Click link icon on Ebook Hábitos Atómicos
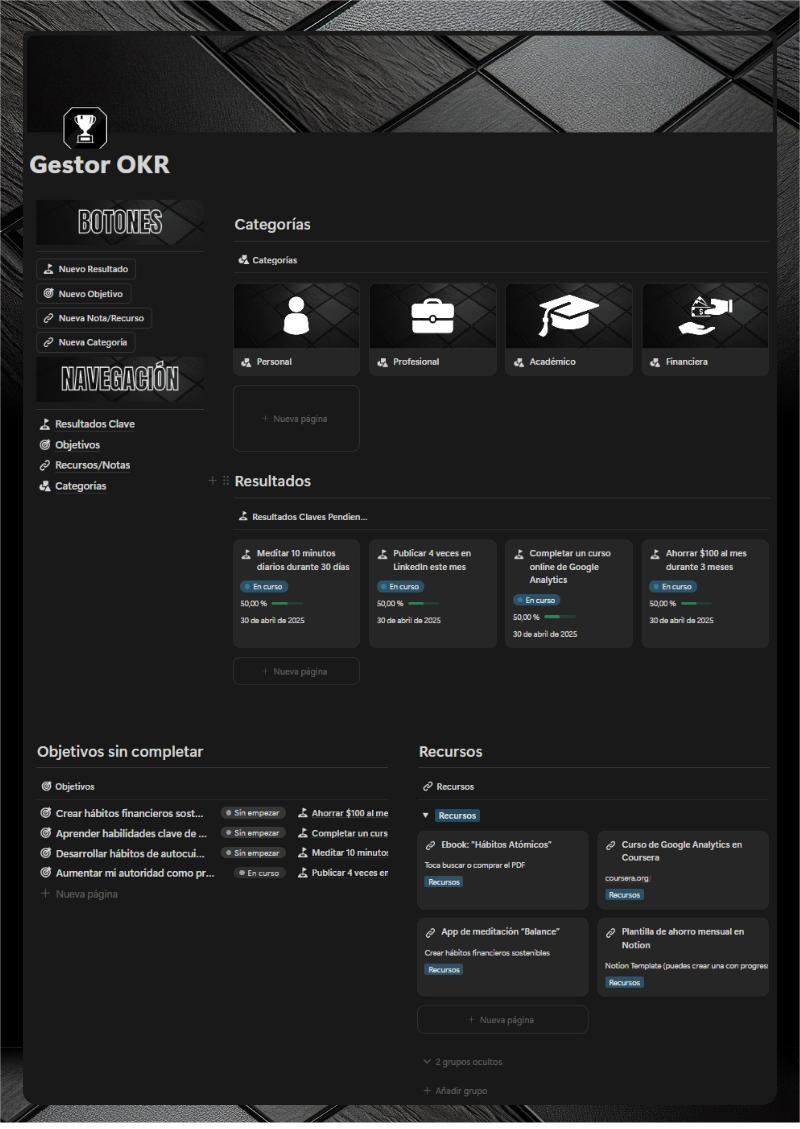Viewport: 800px width, 1129px height. point(430,845)
